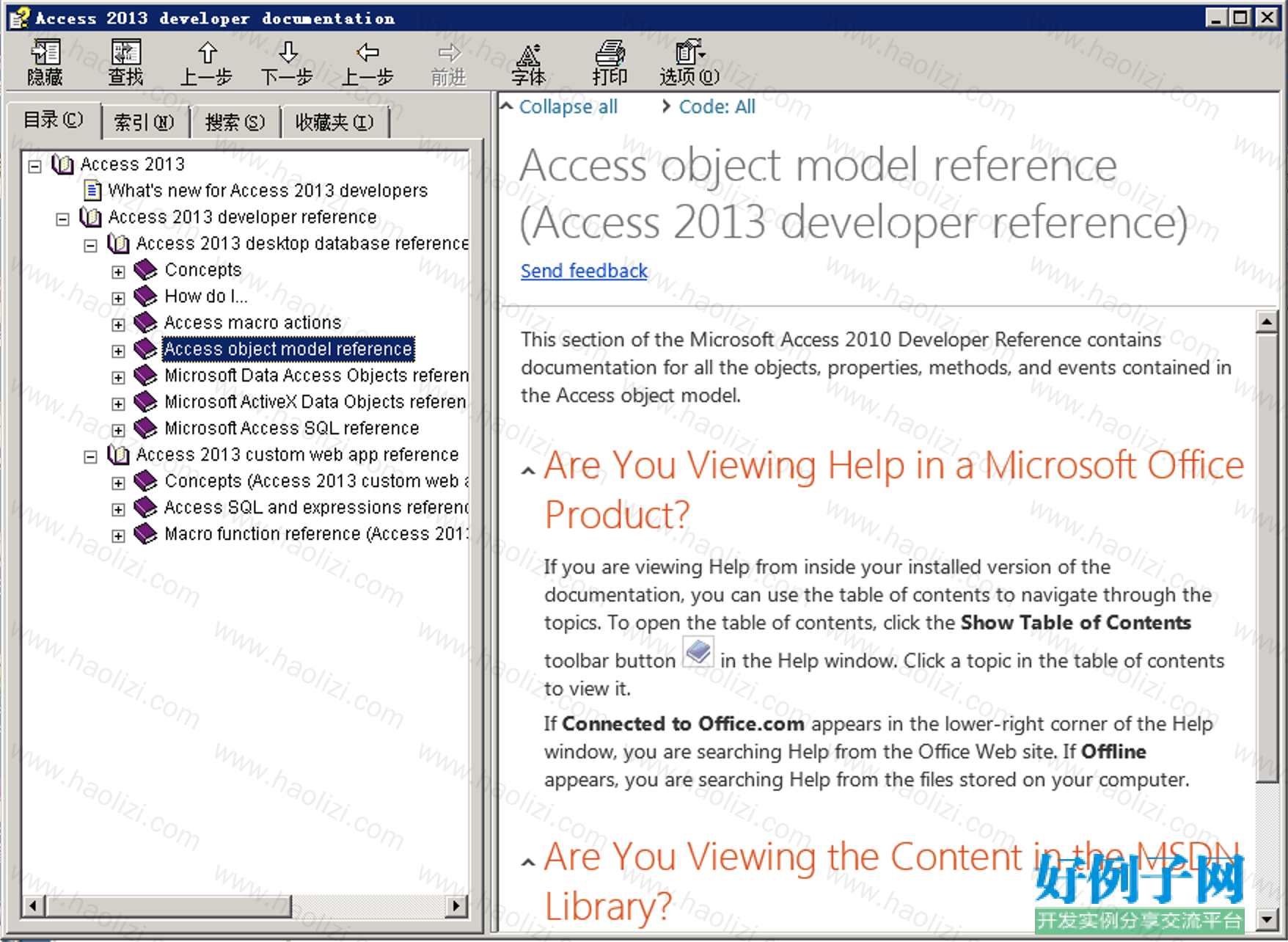Viewport: 1288px width, 942px height.
Task: Expand Macro function reference node
Action: tap(118, 536)
